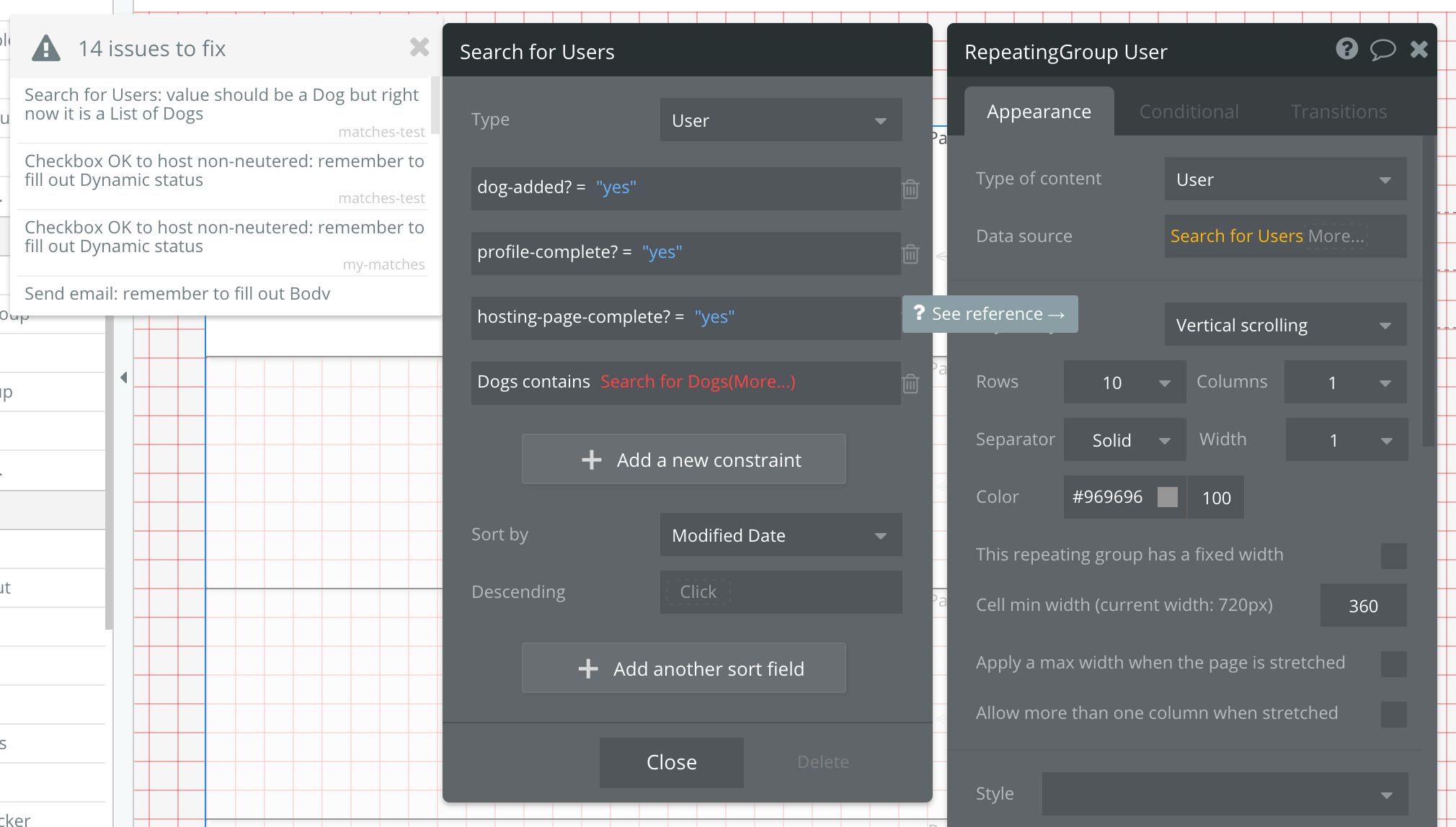1456x827 pixels.
Task: Delete the dog-added constraint with trash icon
Action: [x=910, y=189]
